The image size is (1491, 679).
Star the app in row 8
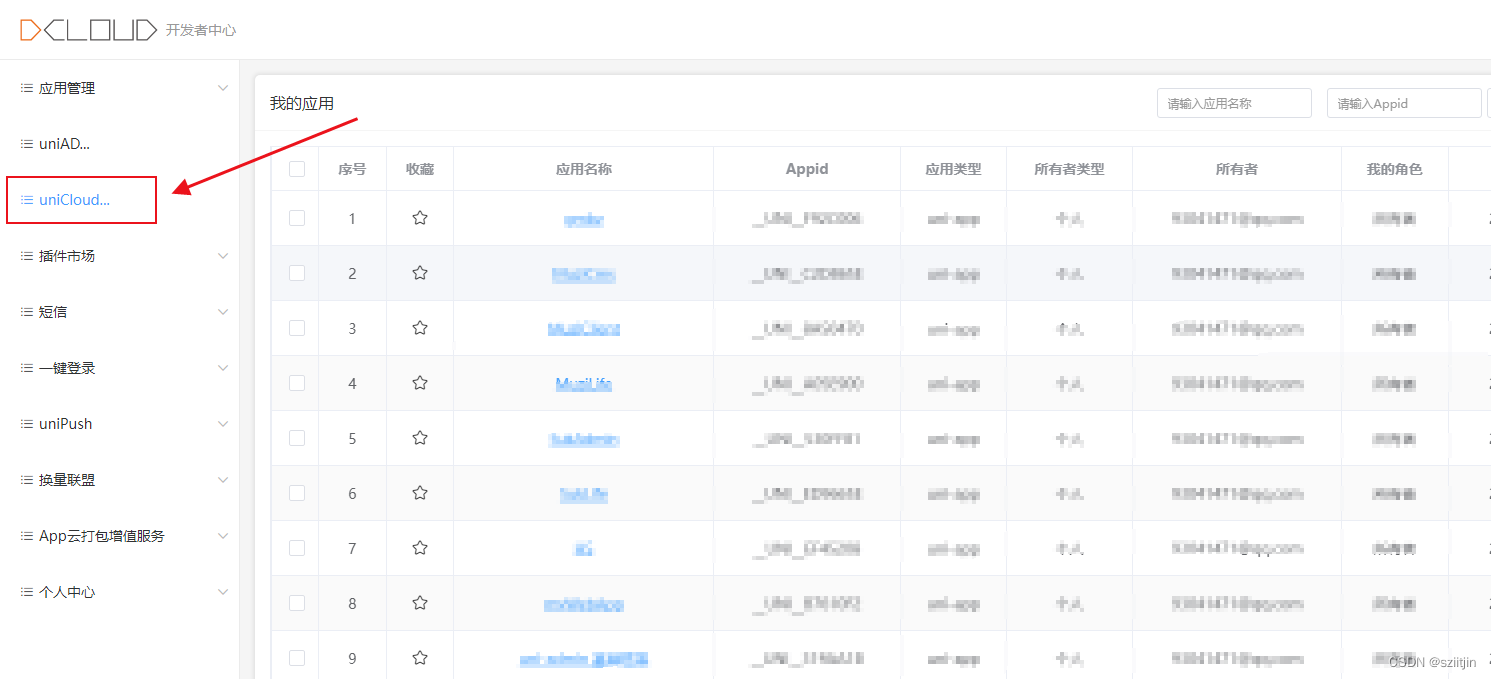pos(420,602)
